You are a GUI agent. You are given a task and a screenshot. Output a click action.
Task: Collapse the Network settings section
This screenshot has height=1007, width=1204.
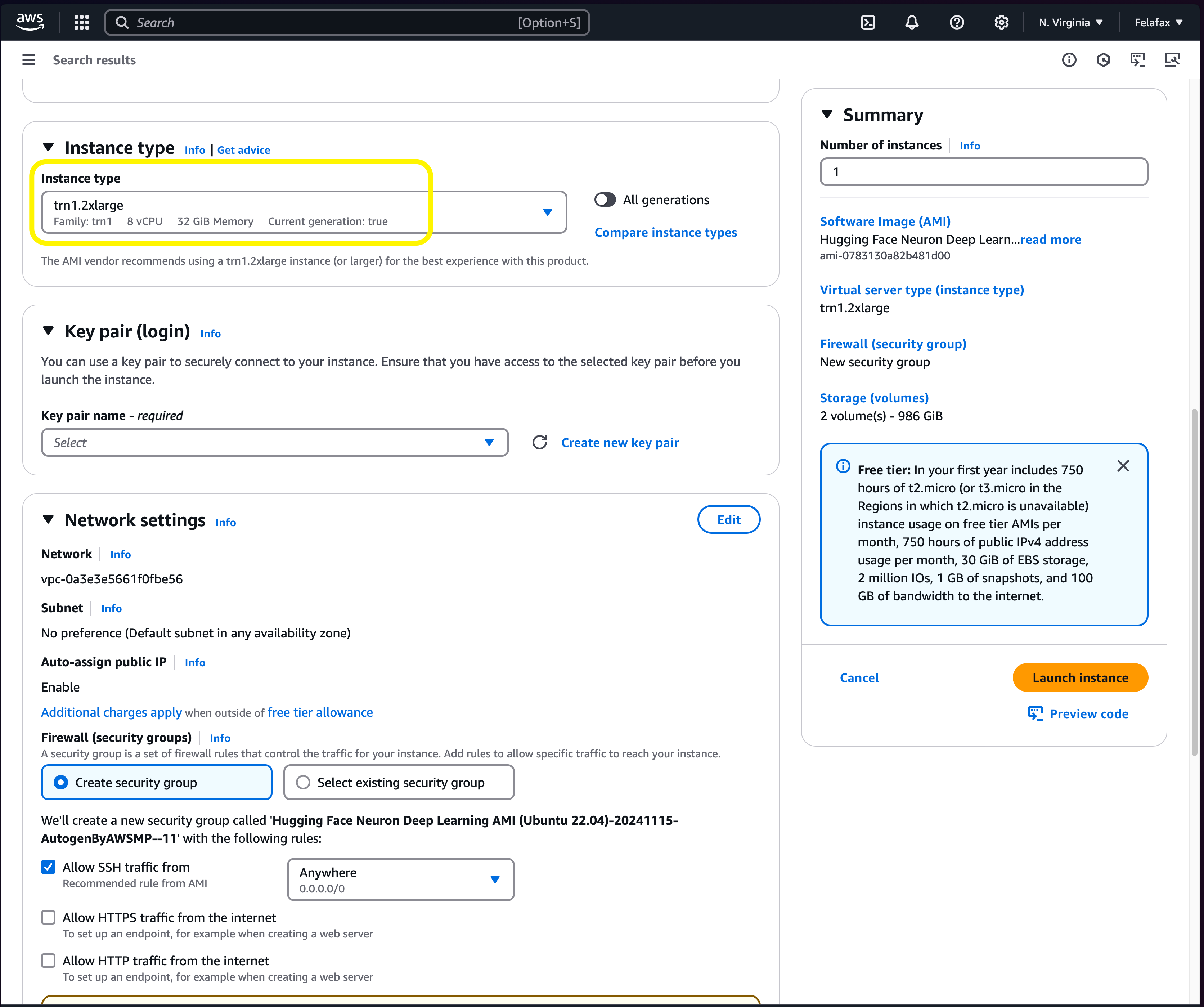coord(48,520)
